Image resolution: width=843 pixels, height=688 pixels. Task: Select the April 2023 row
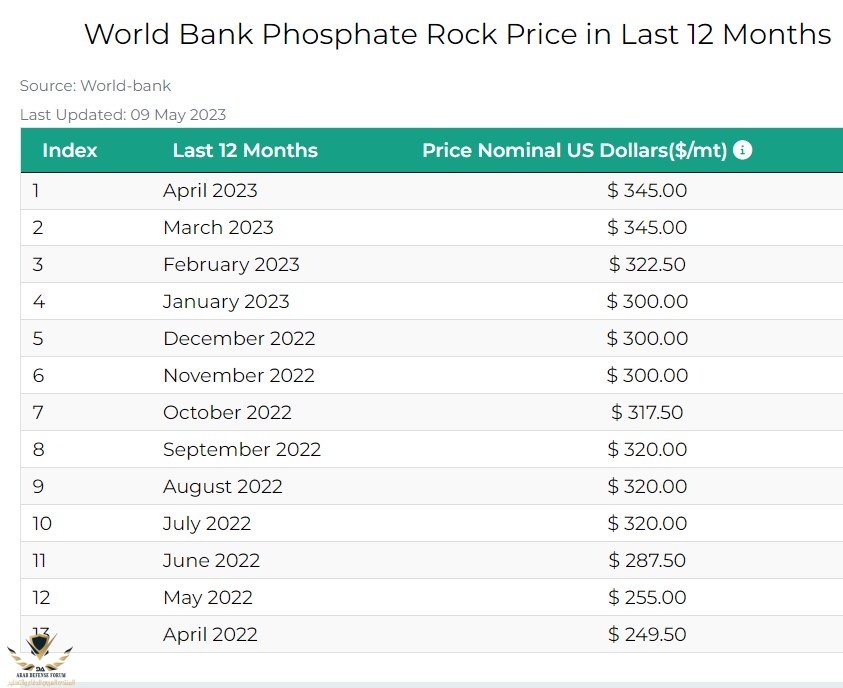432,191
